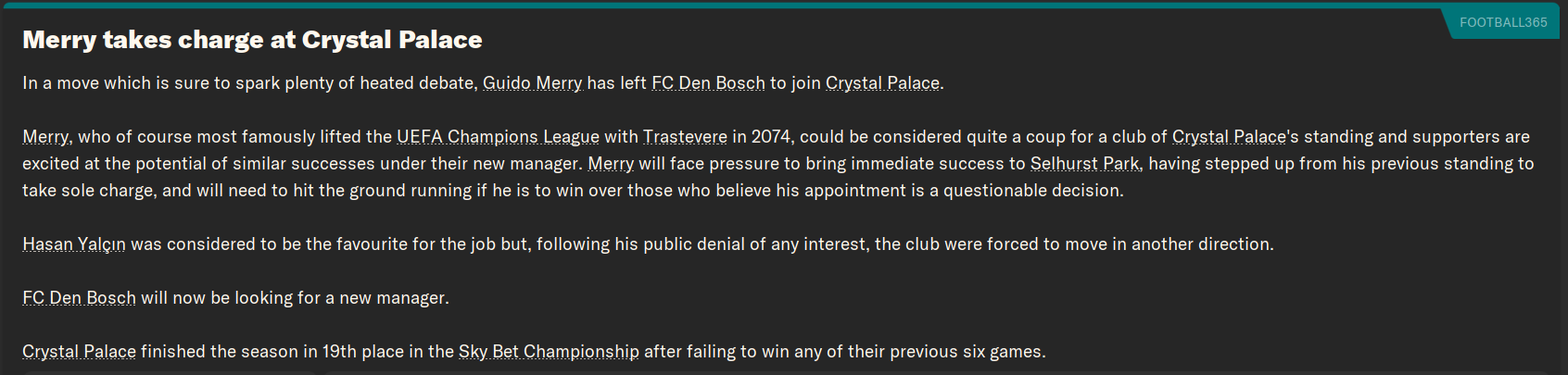The height and width of the screenshot is (375, 1568).
Task: Open the UEFA Champions League link
Action: 498,137
